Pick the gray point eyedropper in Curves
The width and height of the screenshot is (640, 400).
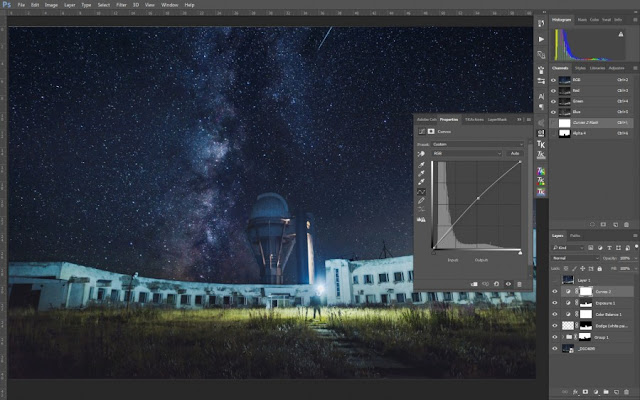[421, 173]
